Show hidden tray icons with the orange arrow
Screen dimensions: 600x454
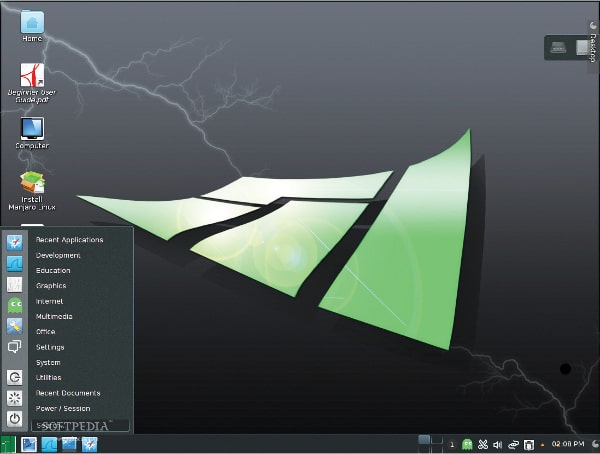coord(543,445)
